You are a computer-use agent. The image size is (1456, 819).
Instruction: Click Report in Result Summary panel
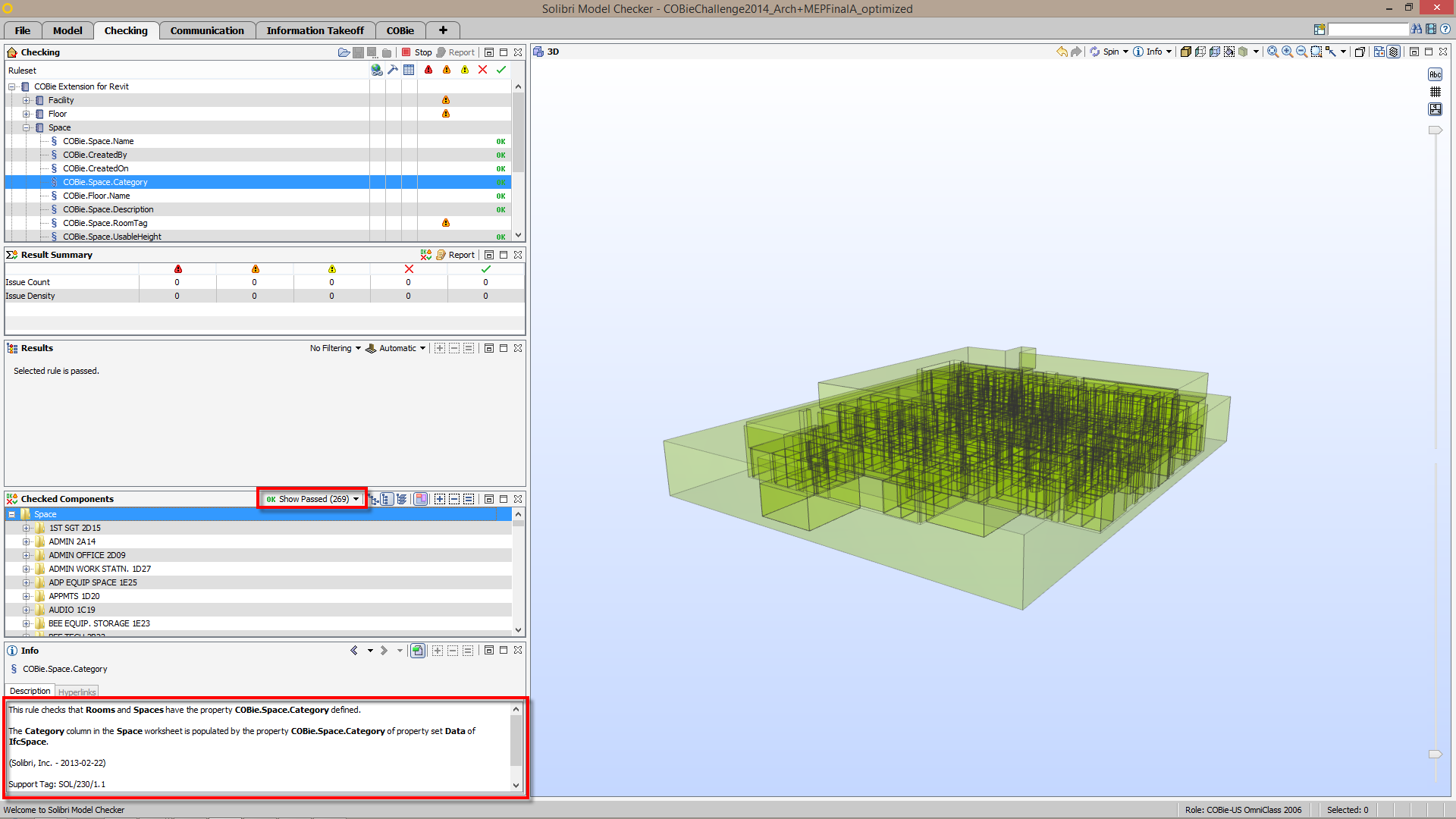coord(456,255)
